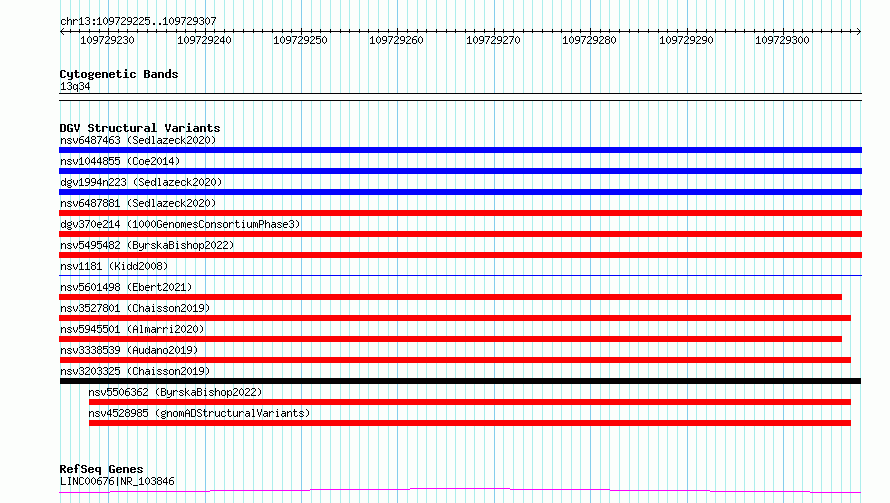Click ruler position 109729230

pos(107,40)
